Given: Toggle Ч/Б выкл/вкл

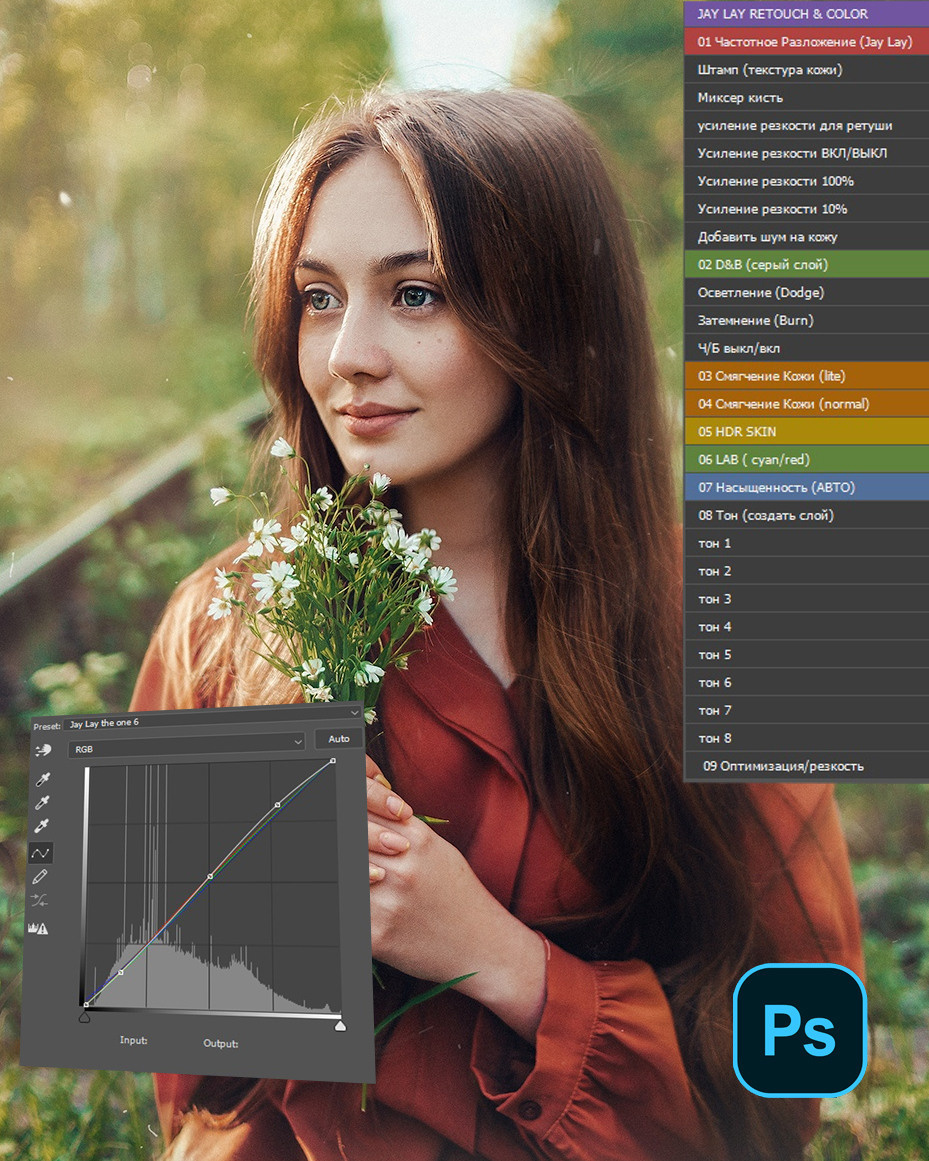Looking at the screenshot, I should [x=806, y=348].
